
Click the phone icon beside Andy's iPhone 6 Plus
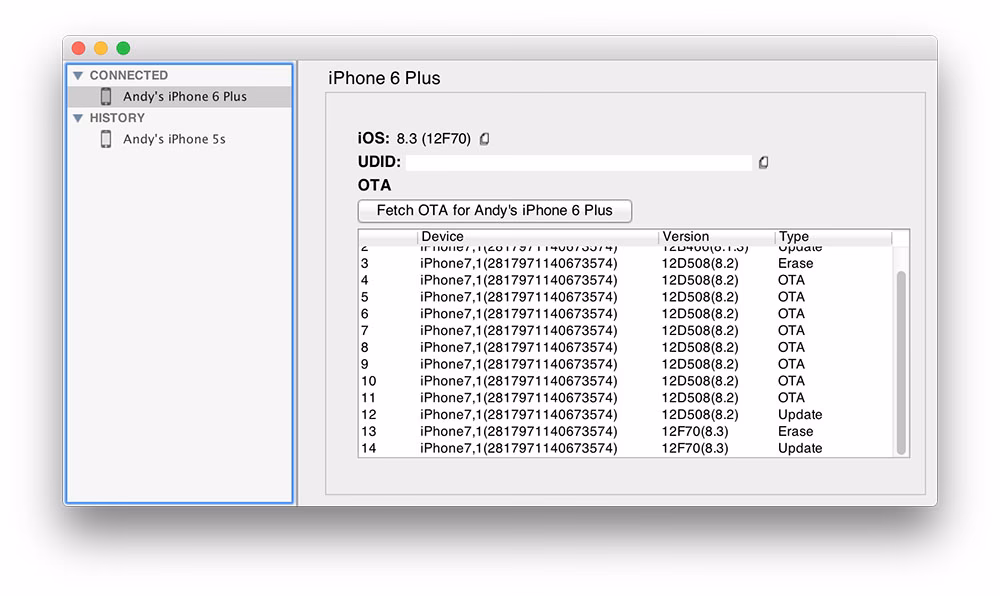point(106,97)
